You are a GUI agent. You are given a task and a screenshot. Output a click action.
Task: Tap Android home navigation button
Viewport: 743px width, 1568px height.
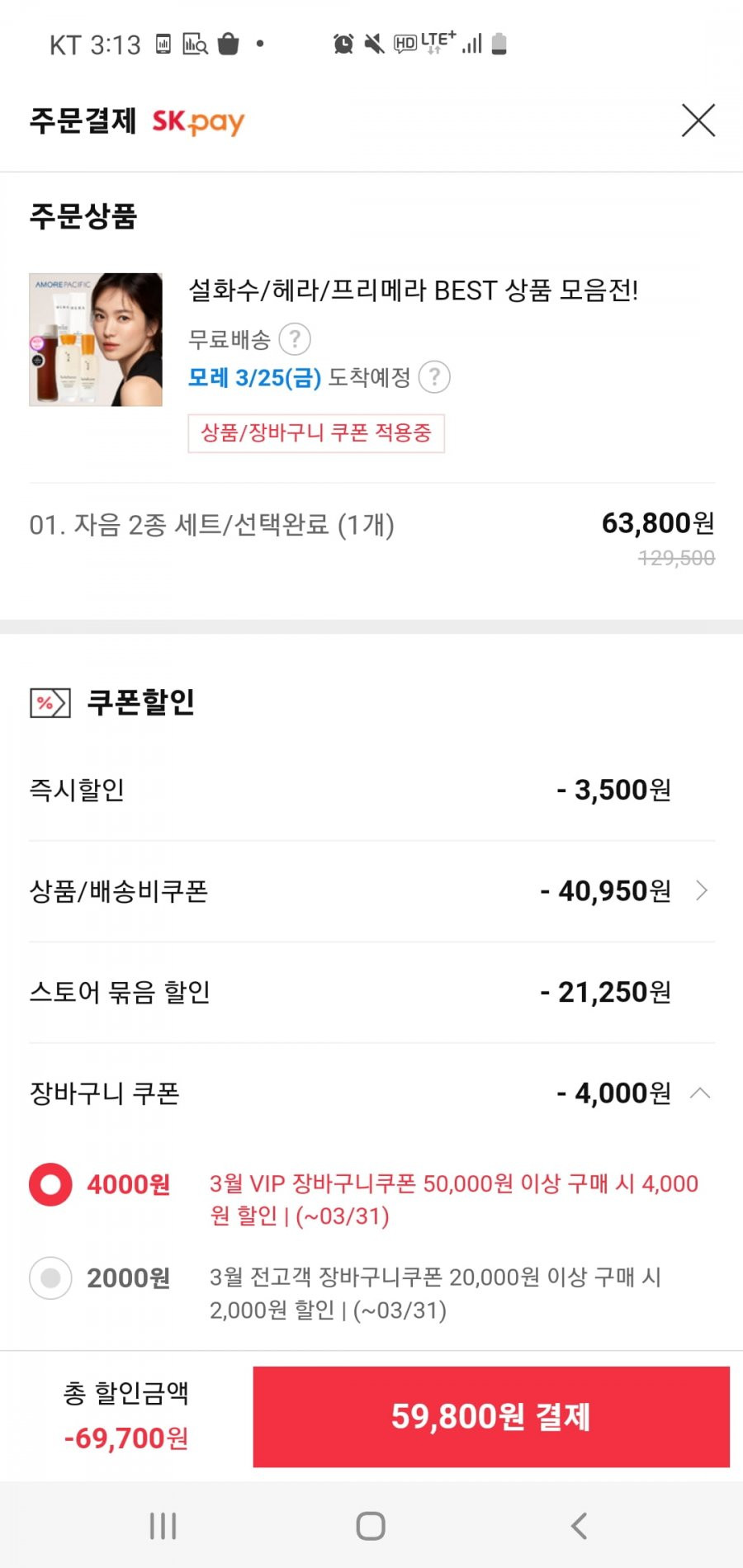[371, 1526]
